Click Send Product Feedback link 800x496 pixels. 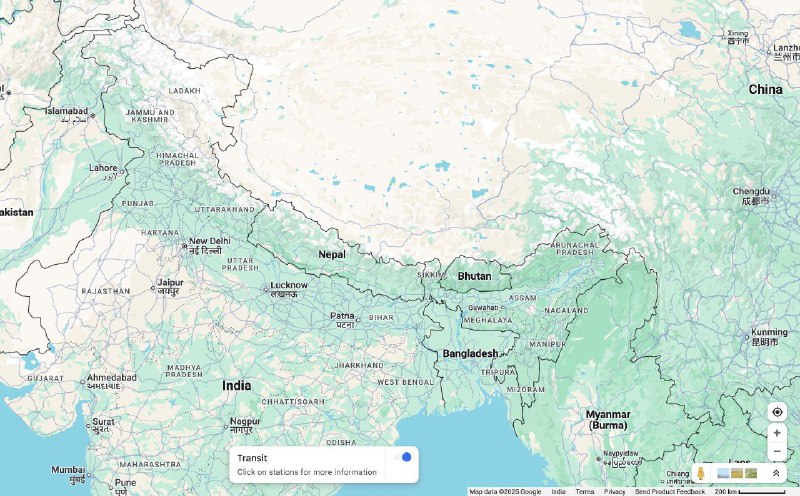coord(670,492)
